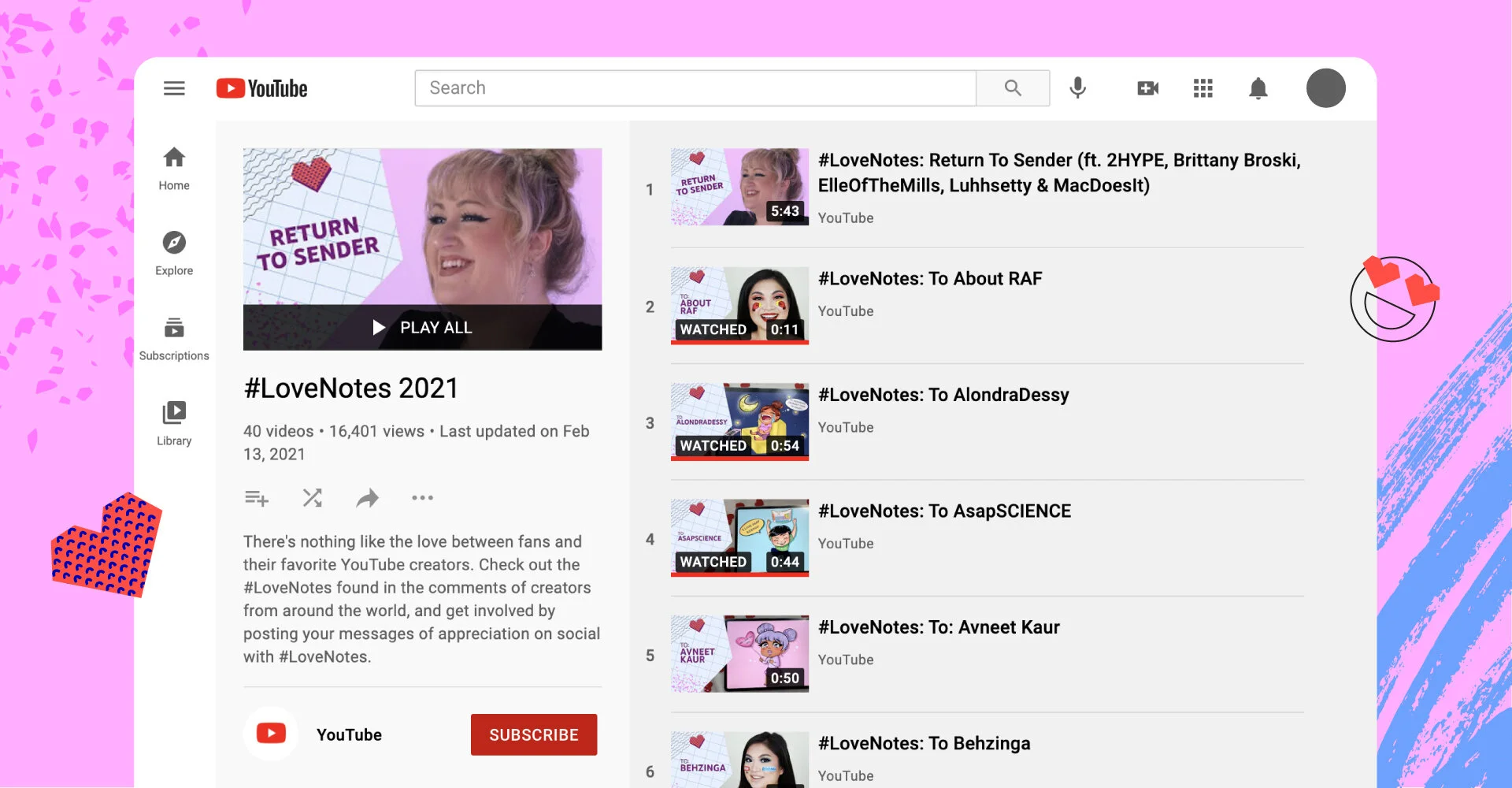Image resolution: width=1512 pixels, height=788 pixels.
Task: Click channel name under Return To Sender
Action: pyautogui.click(x=846, y=218)
